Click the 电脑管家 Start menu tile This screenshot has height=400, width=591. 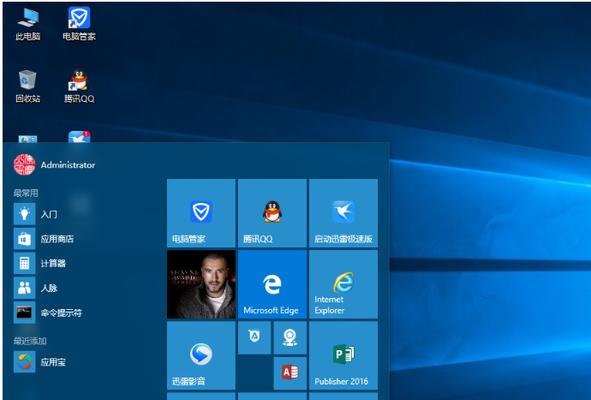201,213
